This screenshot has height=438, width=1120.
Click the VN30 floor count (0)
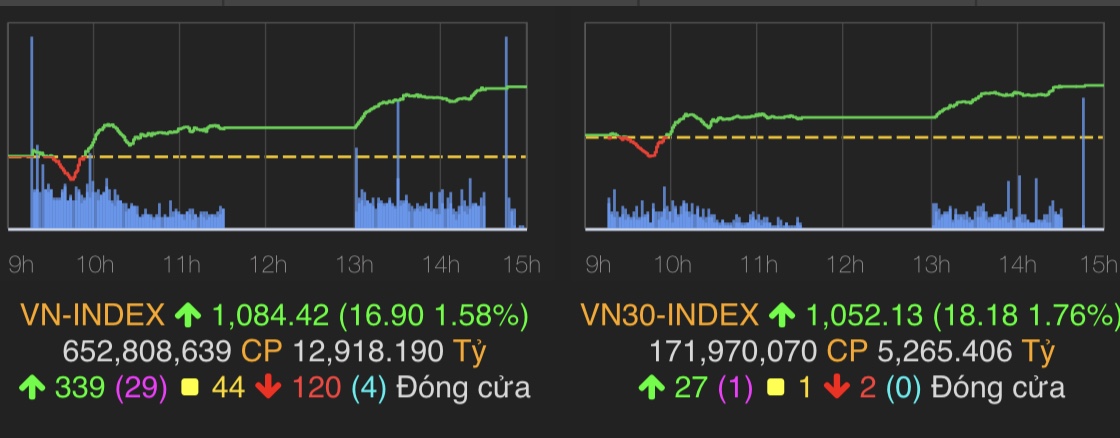pos(903,388)
